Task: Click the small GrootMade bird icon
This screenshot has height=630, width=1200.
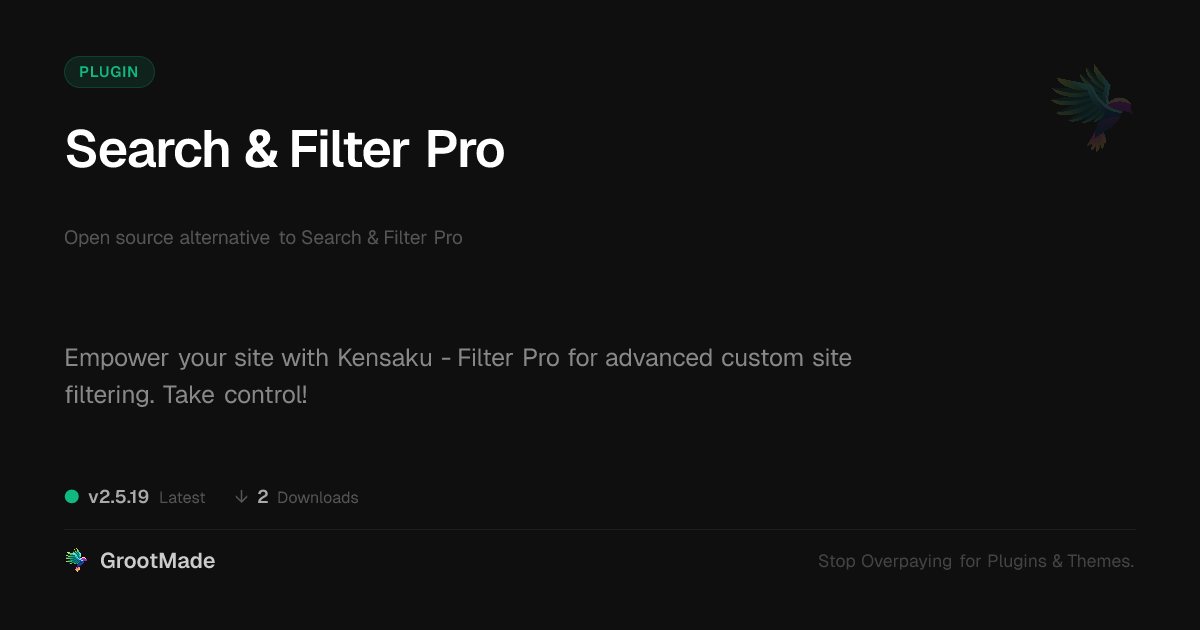Action: point(75,561)
